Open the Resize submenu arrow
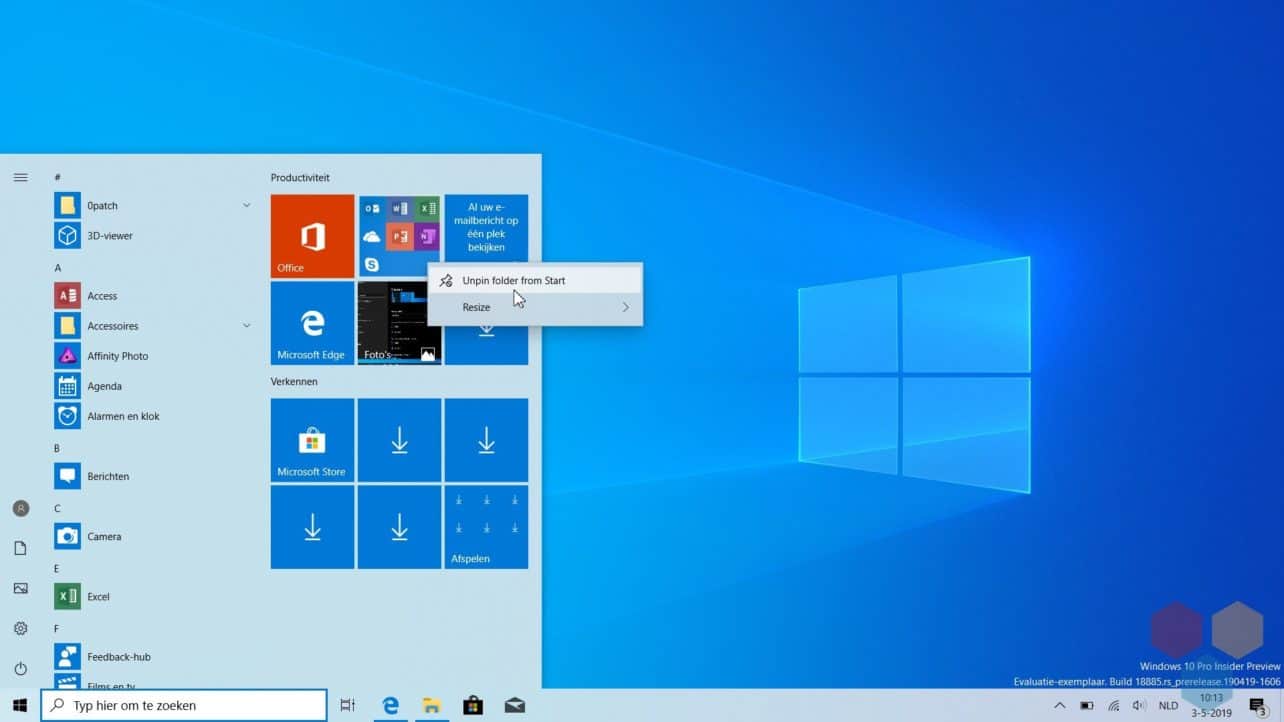This screenshot has width=1284, height=722. [626, 307]
